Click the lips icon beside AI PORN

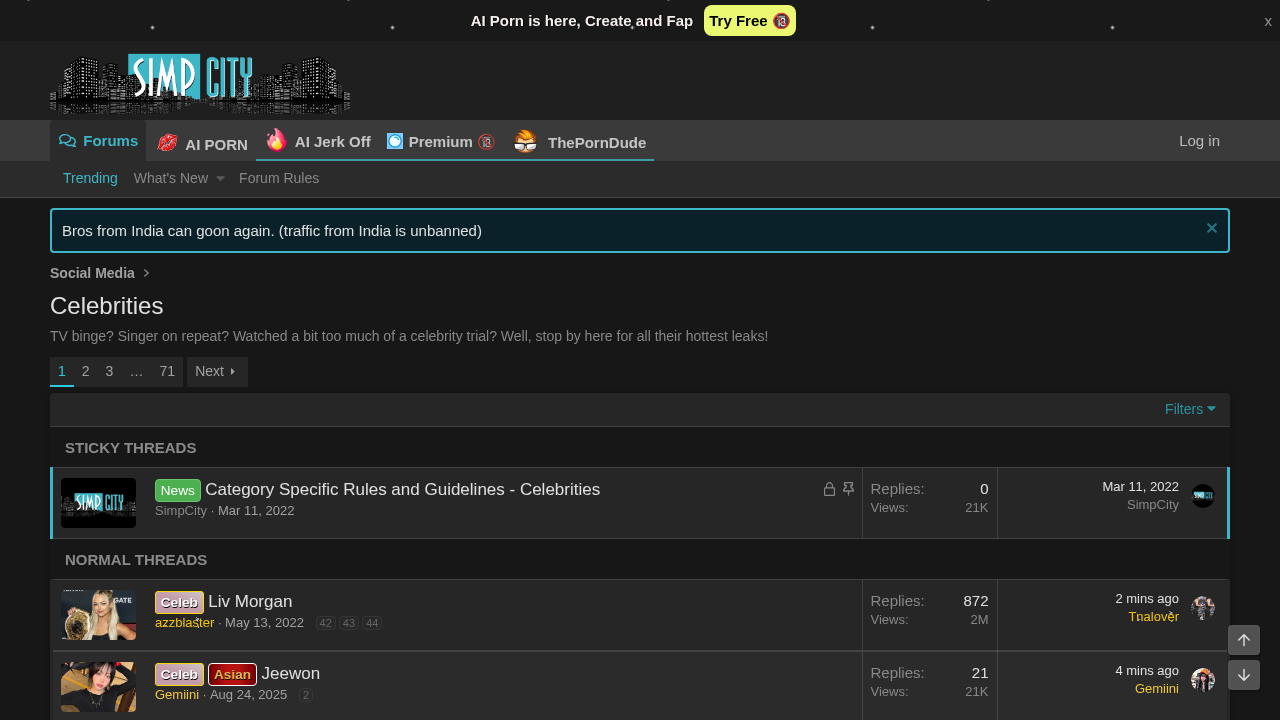click(167, 143)
